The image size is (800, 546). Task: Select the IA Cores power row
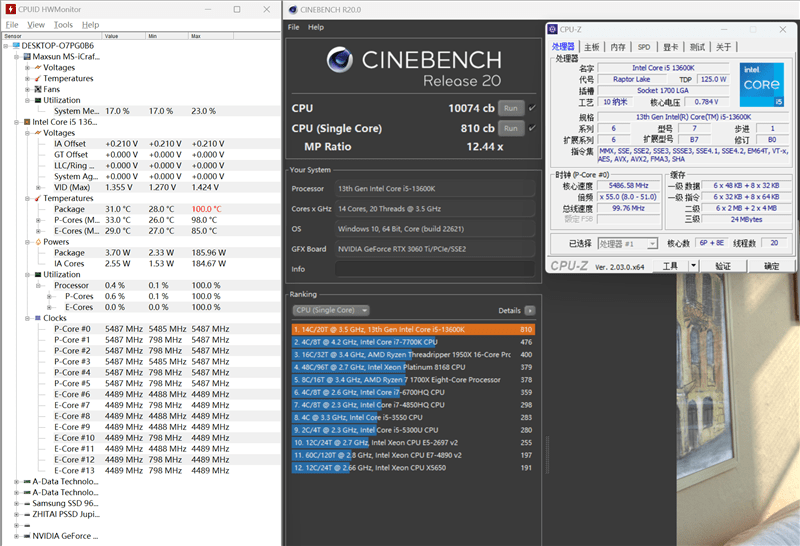(x=141, y=264)
